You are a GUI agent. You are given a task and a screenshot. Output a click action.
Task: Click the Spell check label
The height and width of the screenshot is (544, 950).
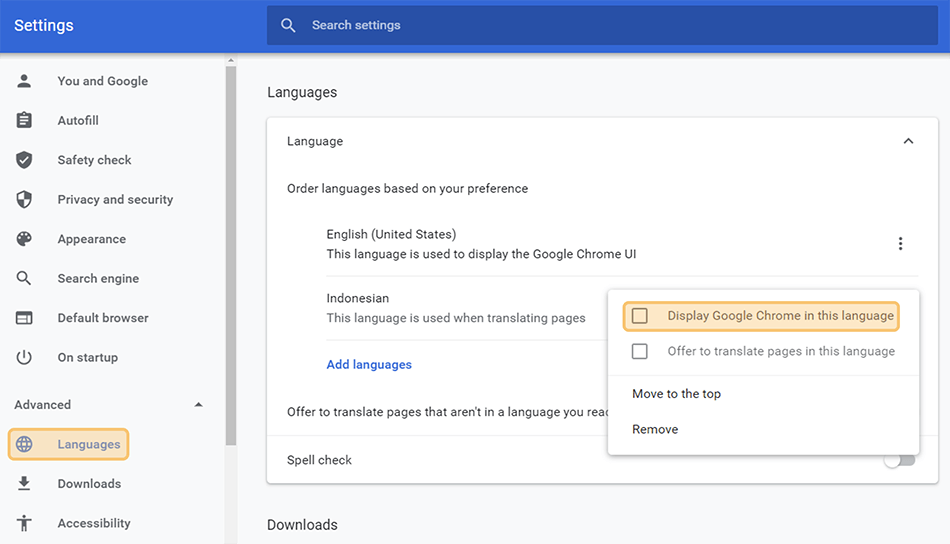(319, 460)
